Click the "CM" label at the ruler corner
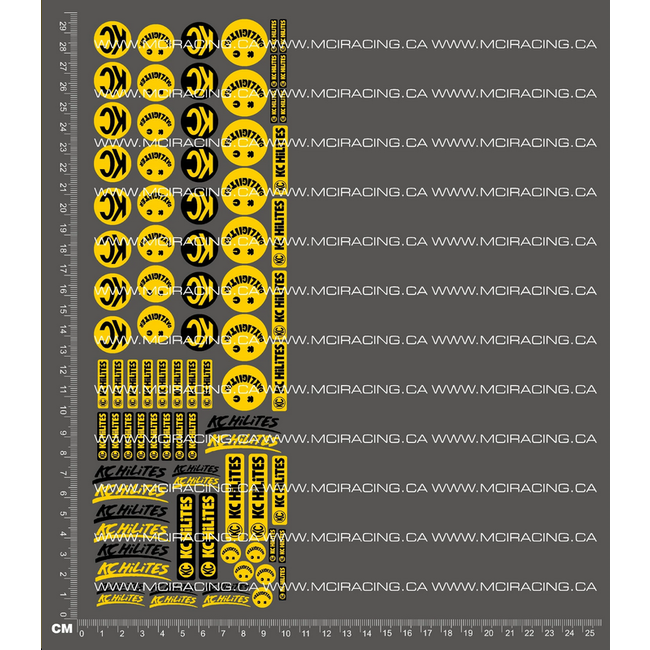650x650 pixels. coord(62,628)
